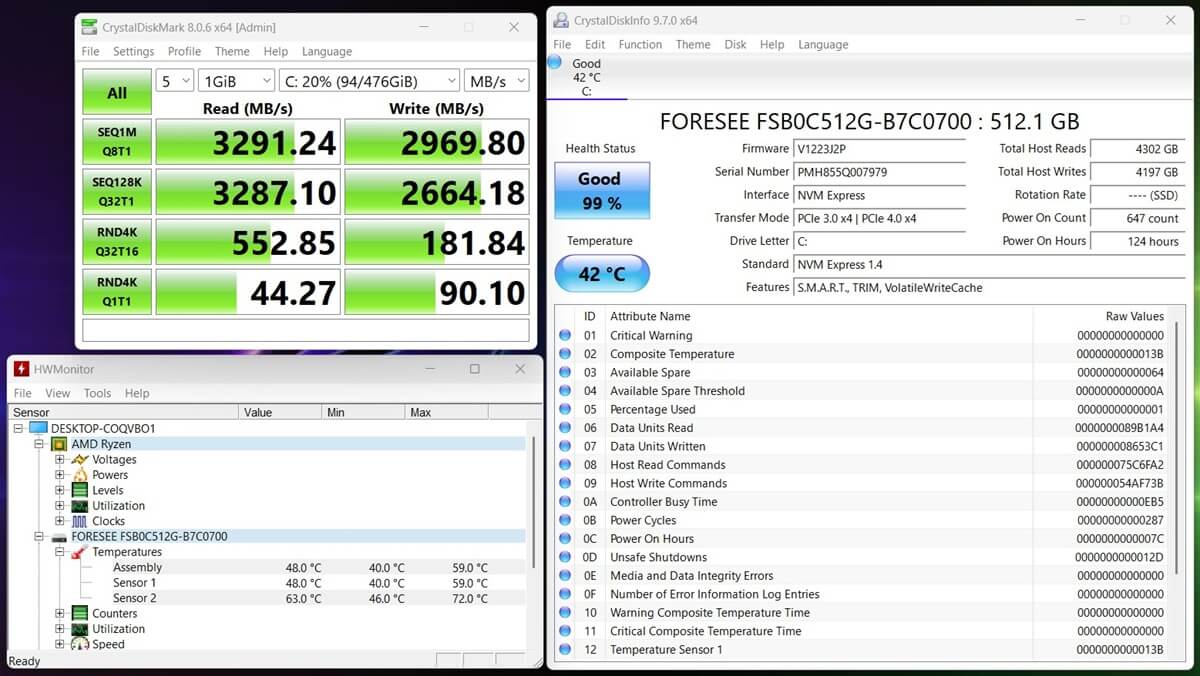Image resolution: width=1200 pixels, height=676 pixels.
Task: Click the FORESEE drive icon in HWMonitor tree
Action: (59, 537)
